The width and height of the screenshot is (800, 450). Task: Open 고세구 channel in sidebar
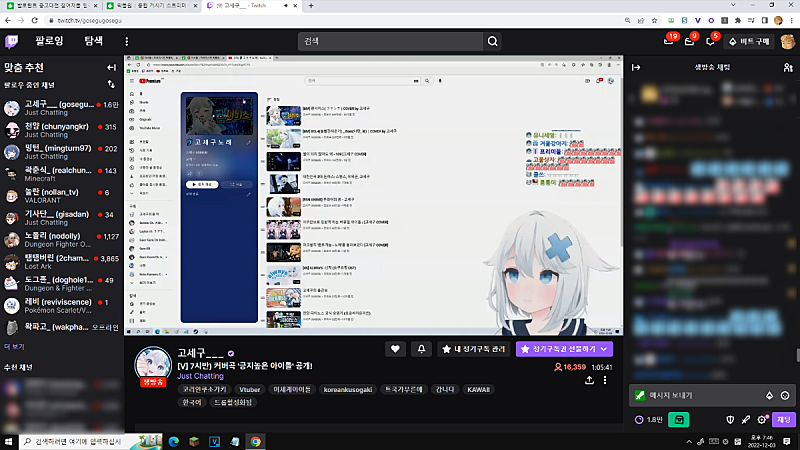tap(61, 108)
